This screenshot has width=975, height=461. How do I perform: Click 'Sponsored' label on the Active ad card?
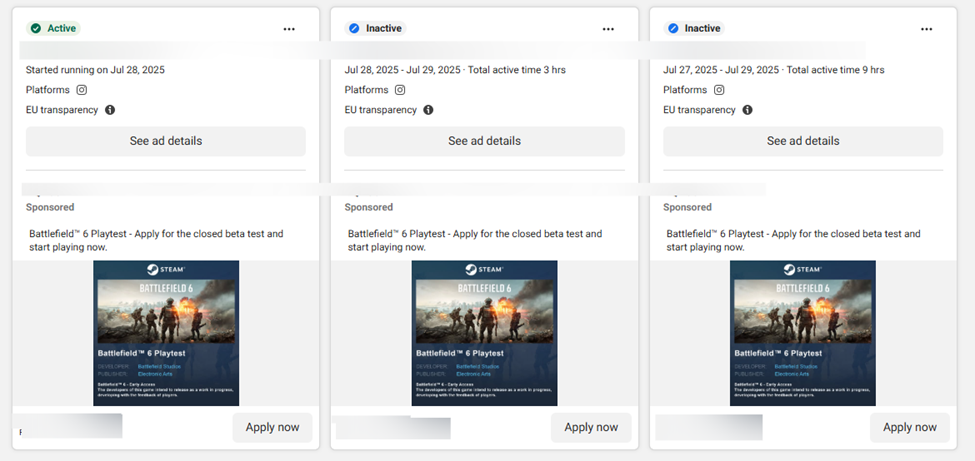pos(50,207)
